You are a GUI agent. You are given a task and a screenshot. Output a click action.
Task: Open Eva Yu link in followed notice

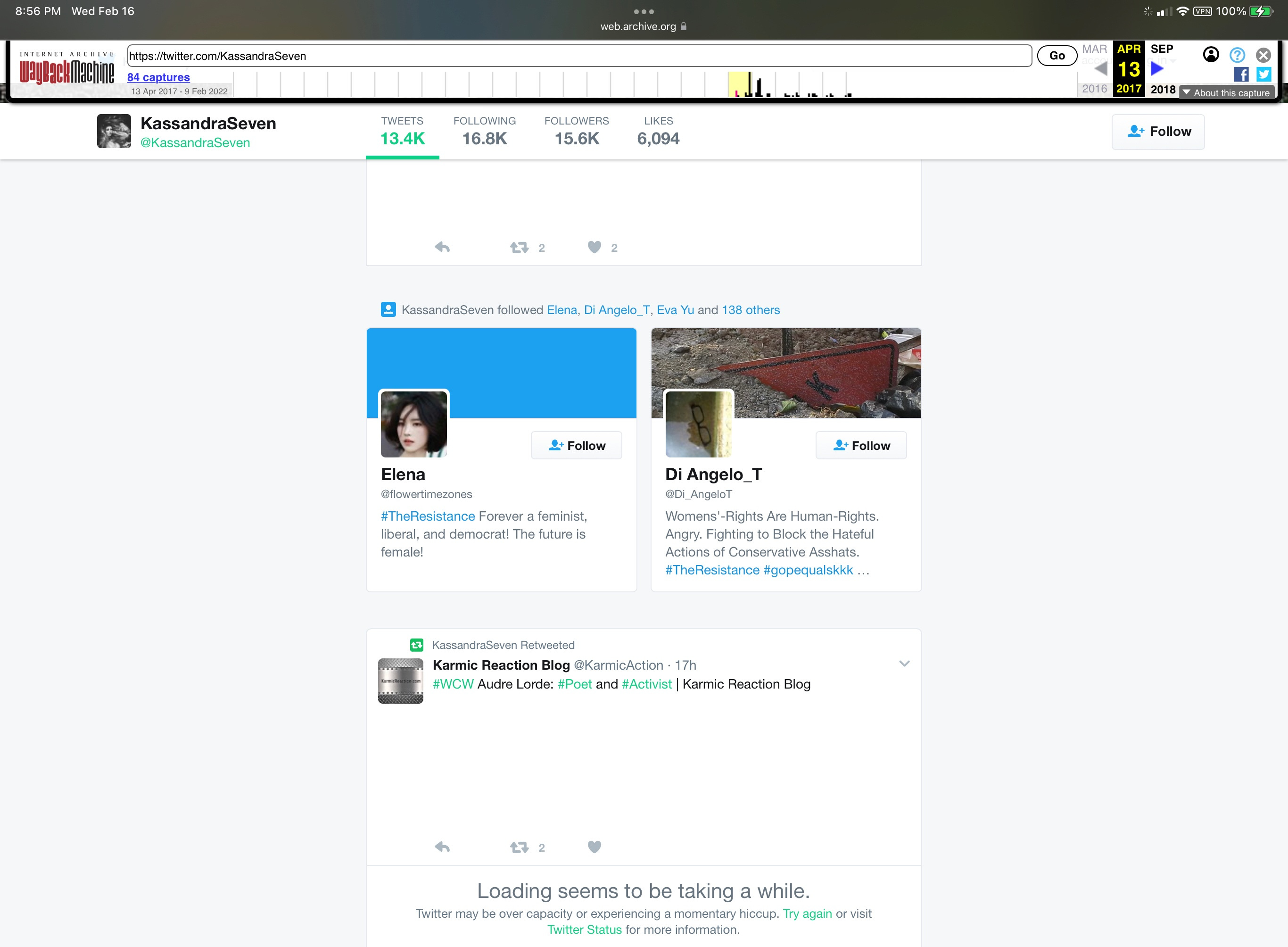pos(675,310)
